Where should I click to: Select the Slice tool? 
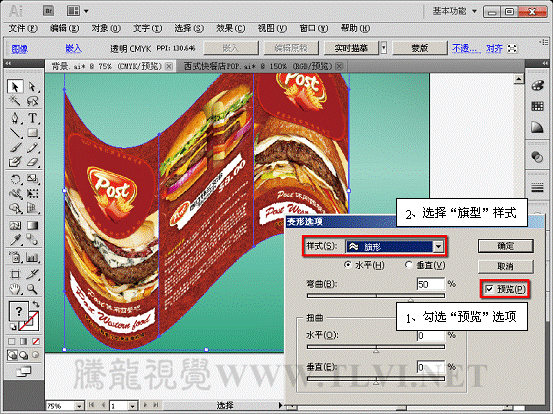[x=32, y=274]
